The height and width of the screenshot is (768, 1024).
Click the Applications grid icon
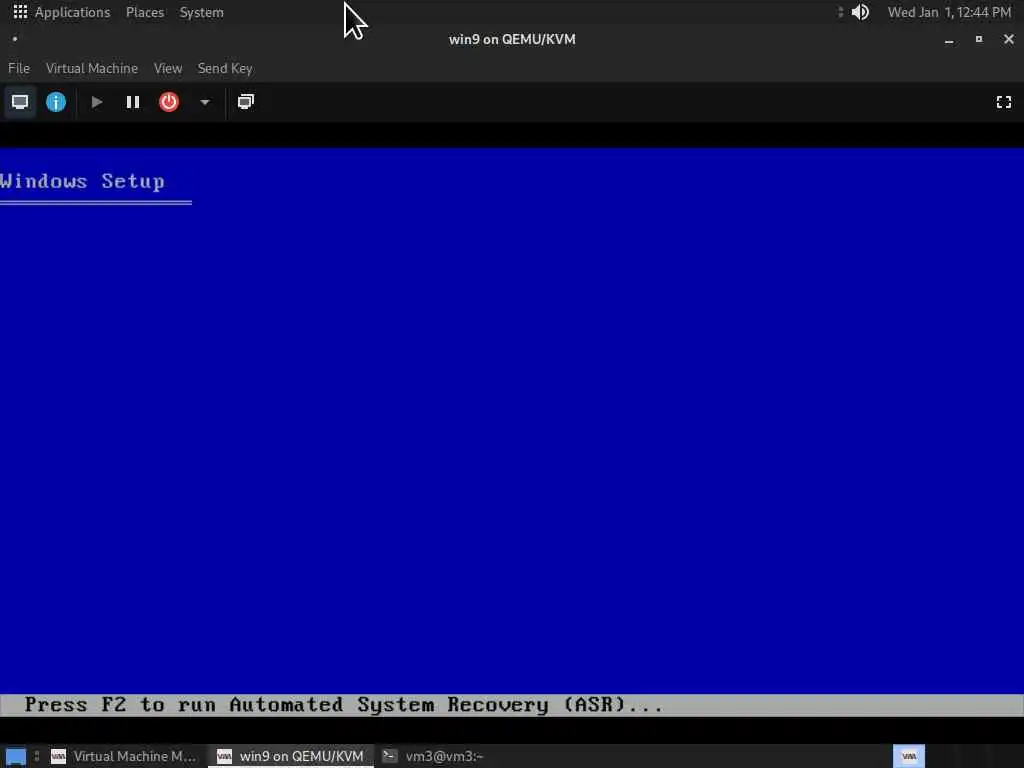click(20, 12)
